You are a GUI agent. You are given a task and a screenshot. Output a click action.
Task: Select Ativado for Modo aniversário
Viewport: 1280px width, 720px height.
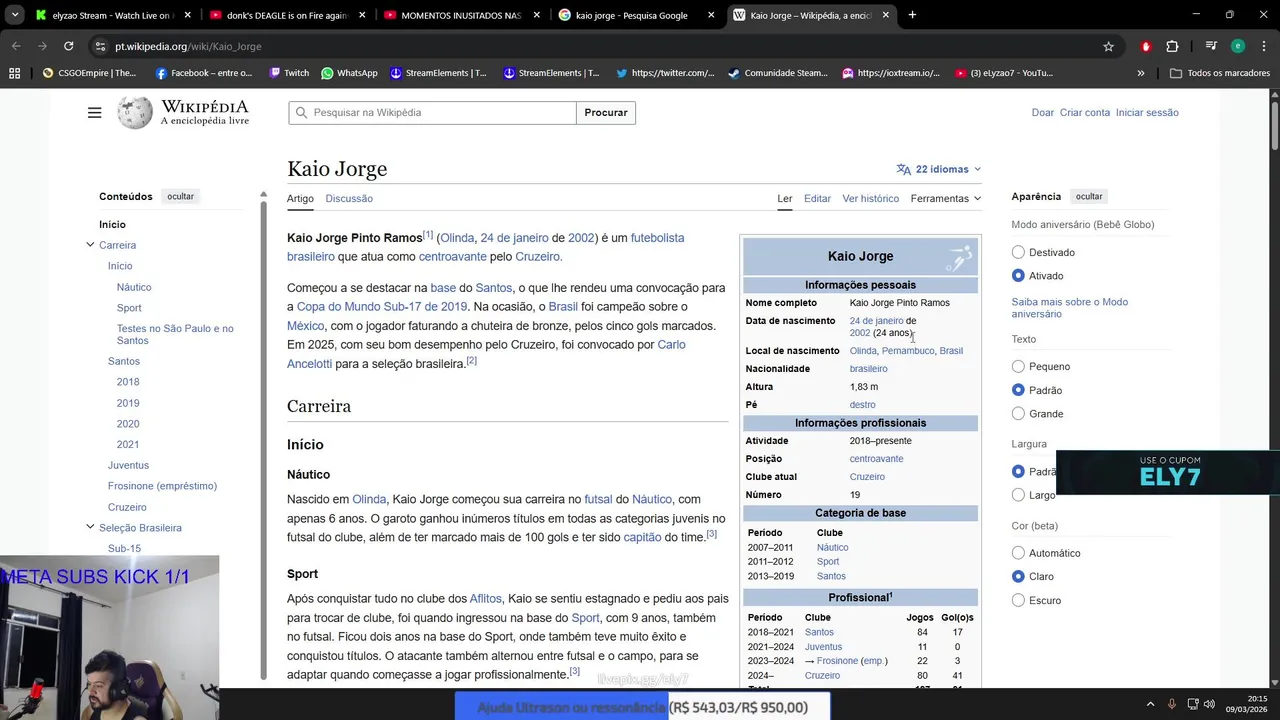1018,275
